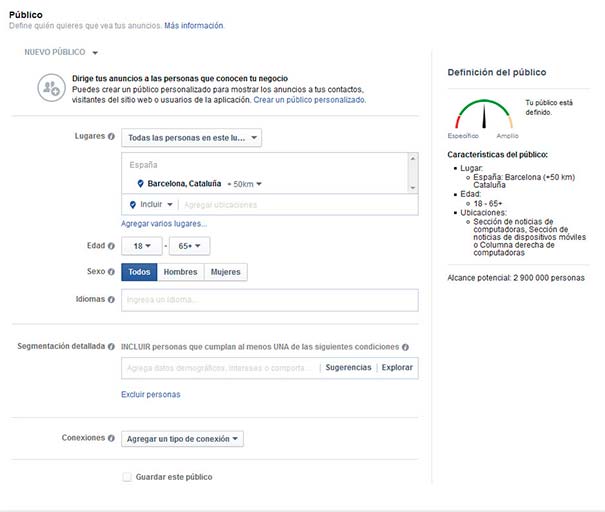Click info icon after INCLUIR conditions text
605x512 pixels.
coord(405,347)
